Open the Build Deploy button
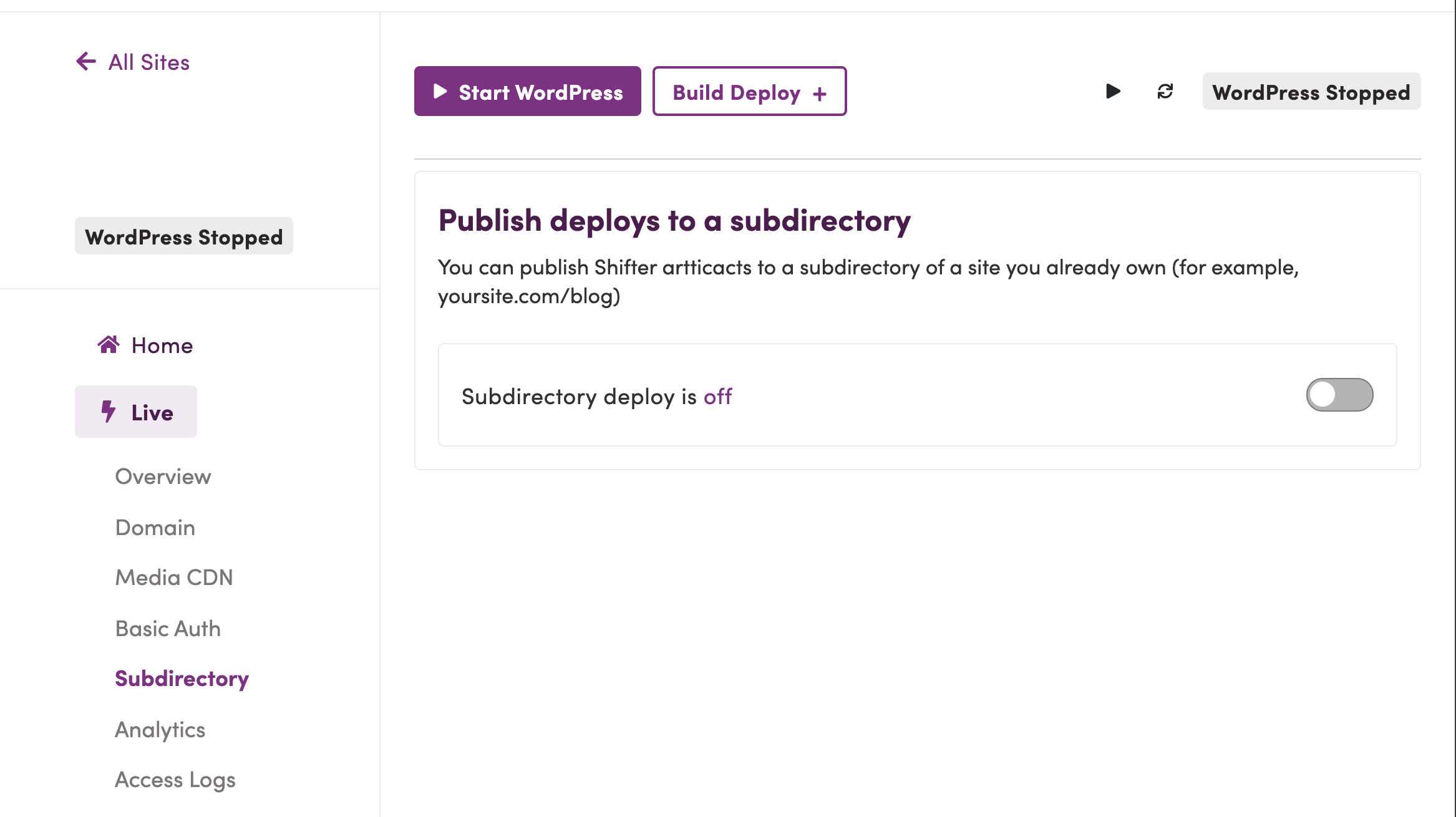Screen dimensions: 1456x817 coord(749,92)
